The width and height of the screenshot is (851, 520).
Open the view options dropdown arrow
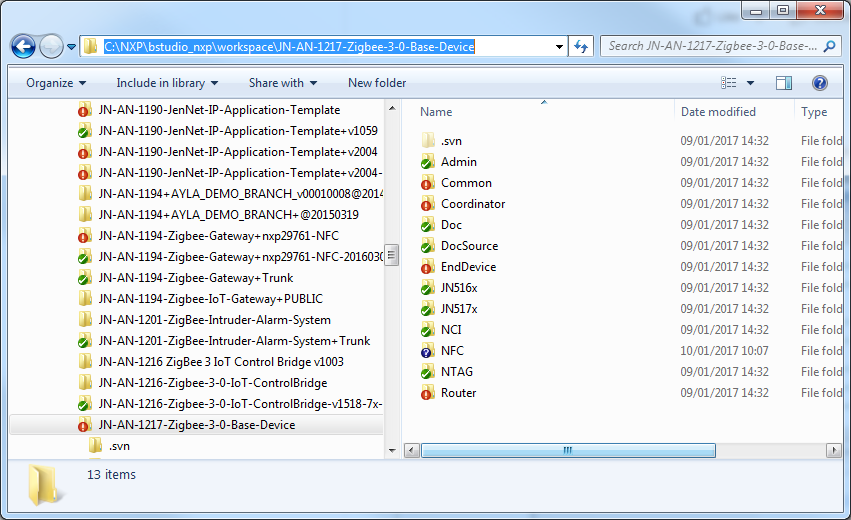click(x=750, y=83)
